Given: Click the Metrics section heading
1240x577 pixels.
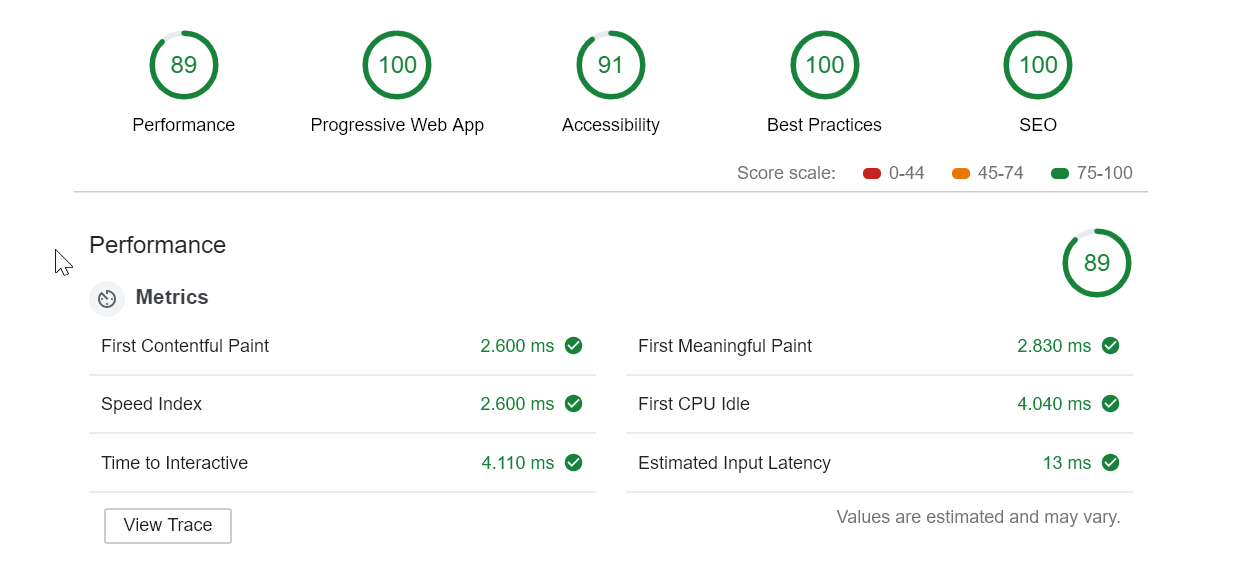Looking at the screenshot, I should [172, 297].
